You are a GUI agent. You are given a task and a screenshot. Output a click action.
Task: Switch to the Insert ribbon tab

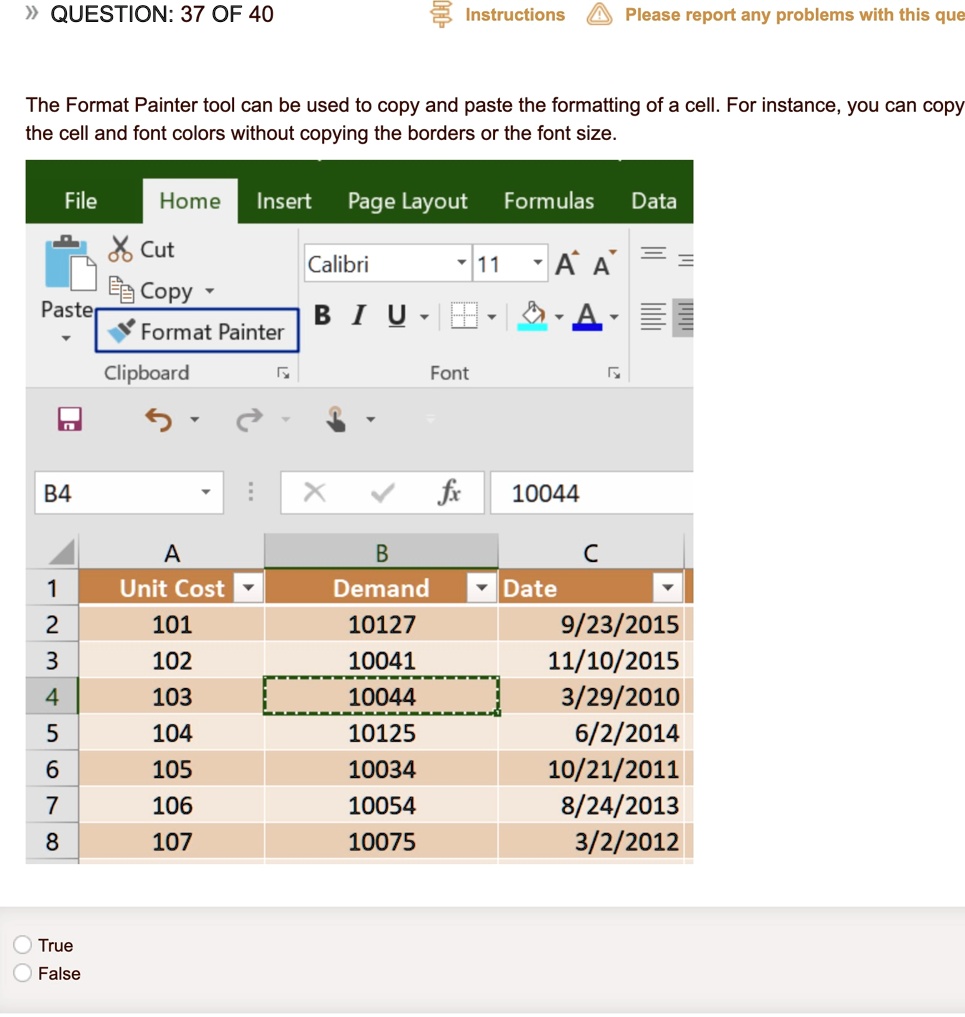click(x=284, y=201)
